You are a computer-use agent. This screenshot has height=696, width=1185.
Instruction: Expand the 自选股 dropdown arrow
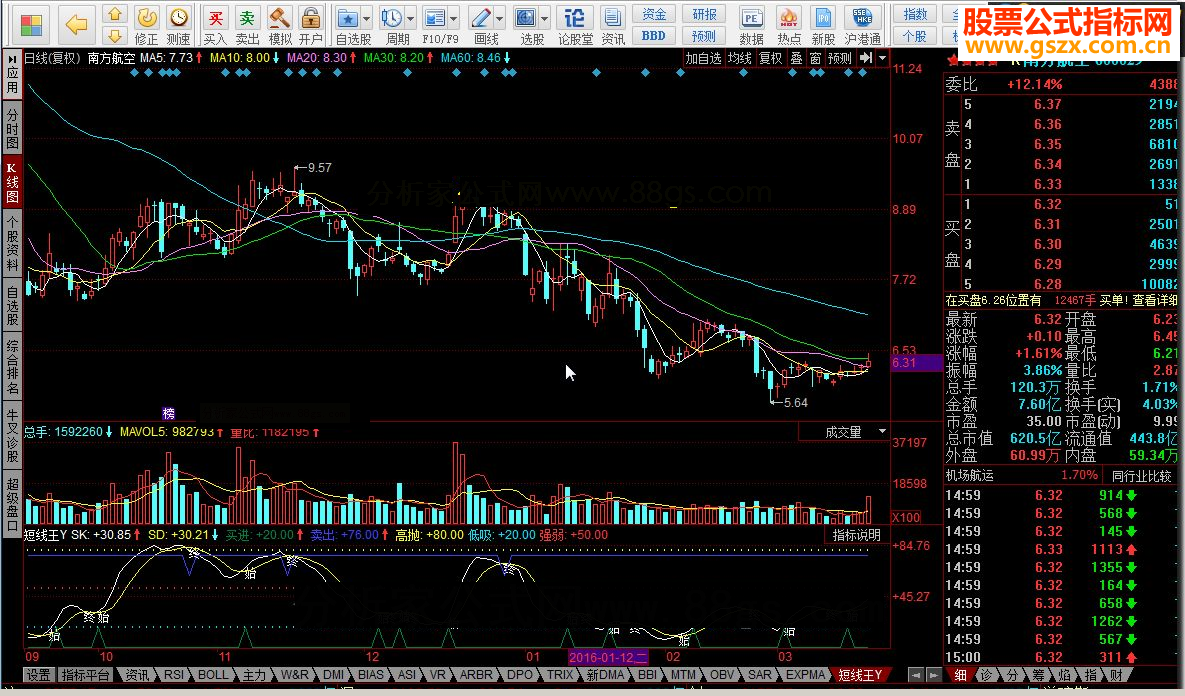tap(367, 18)
